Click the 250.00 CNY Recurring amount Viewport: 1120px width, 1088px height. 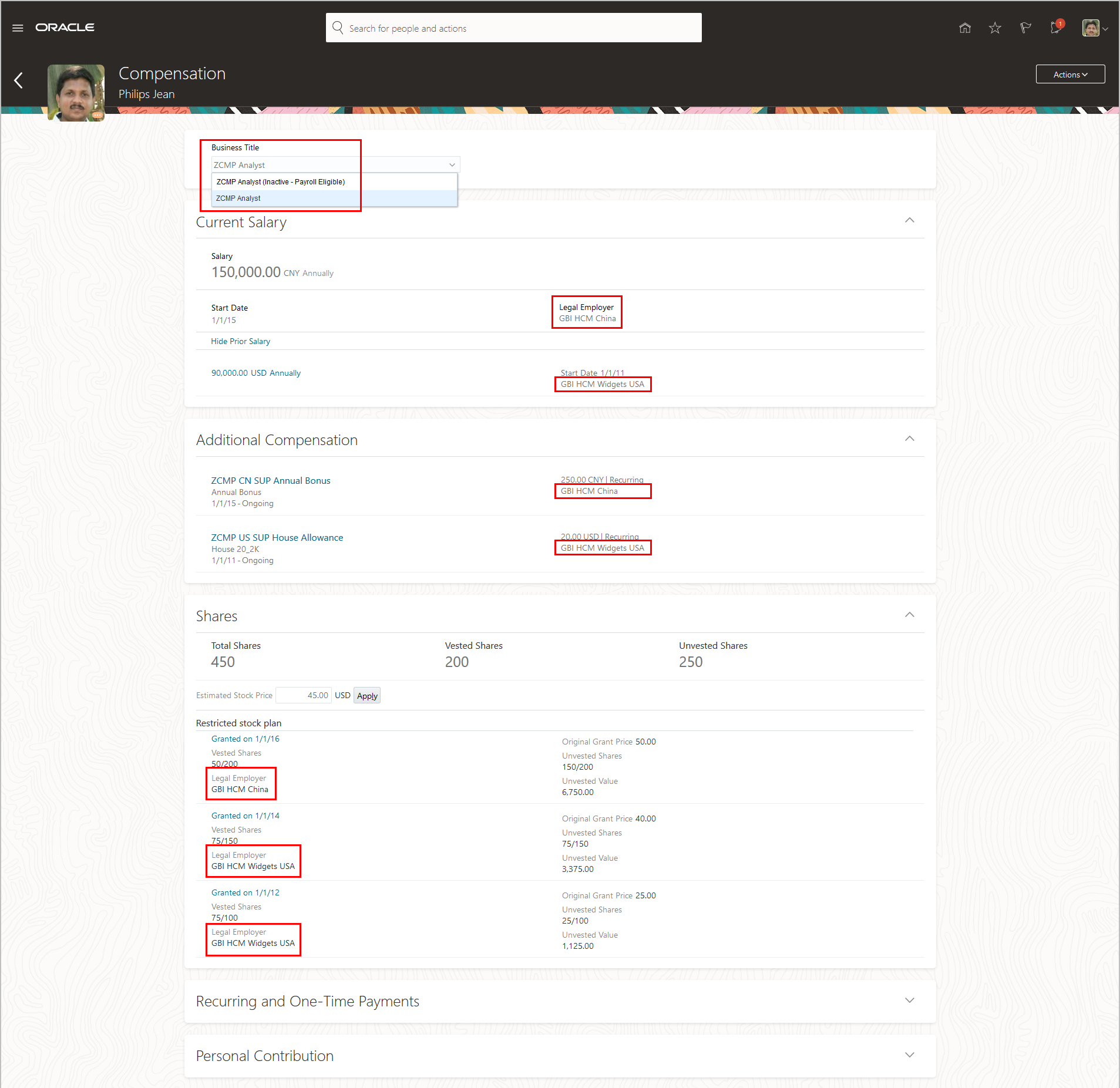tap(602, 480)
